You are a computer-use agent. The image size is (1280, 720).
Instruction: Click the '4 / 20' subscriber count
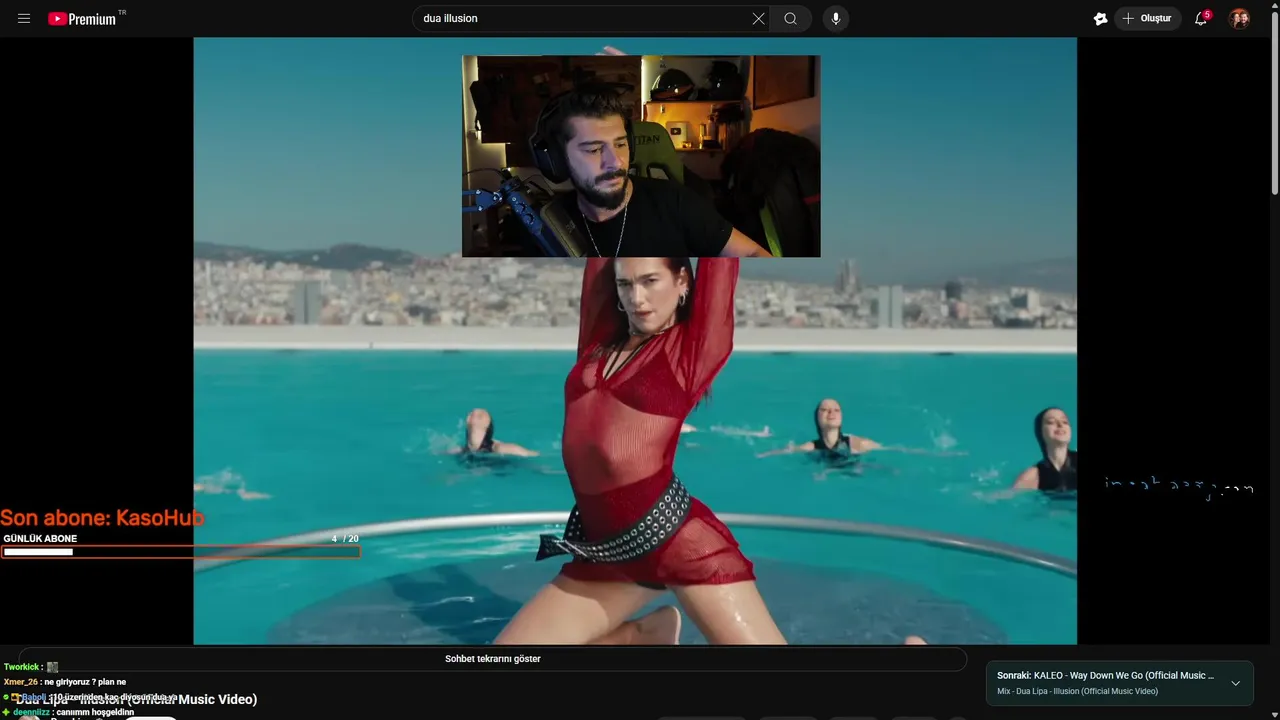point(345,539)
